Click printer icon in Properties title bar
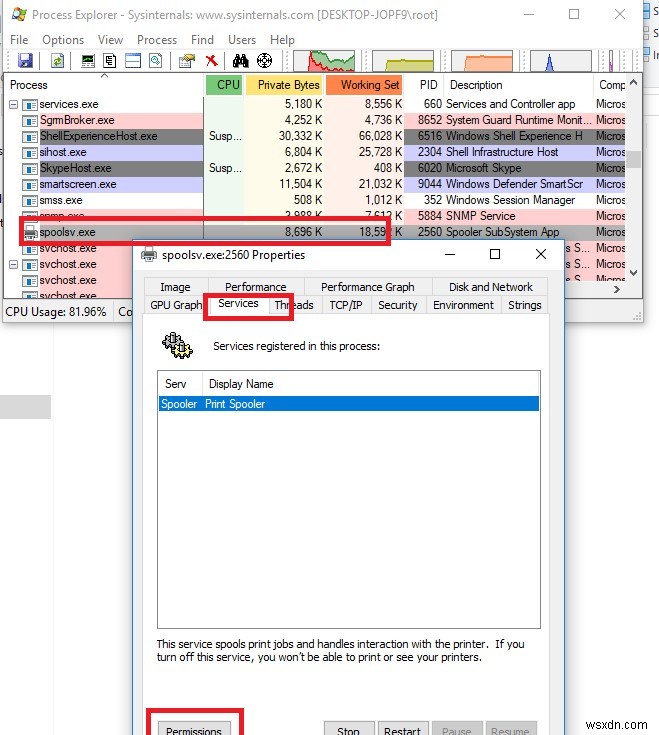Image resolution: width=659 pixels, height=735 pixels. pos(149,255)
